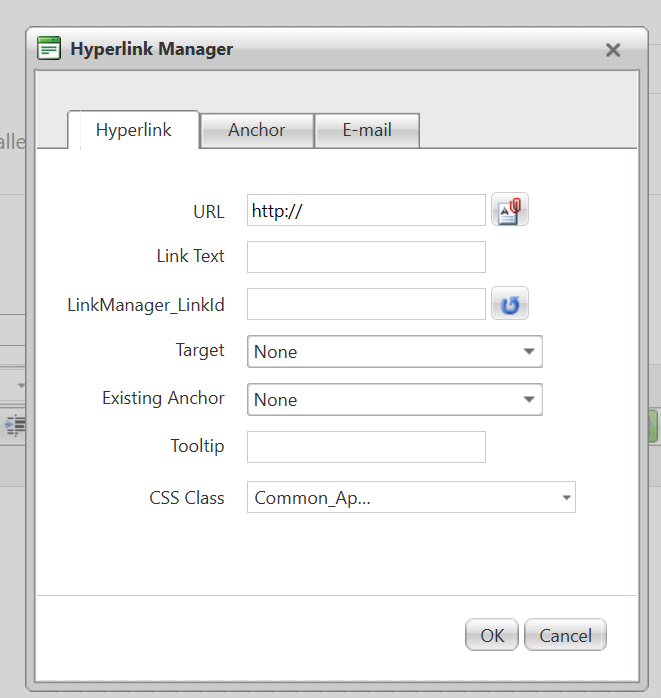The height and width of the screenshot is (698, 661).
Task: Click the CSS Class dropdown arrow
Action: [x=566, y=498]
